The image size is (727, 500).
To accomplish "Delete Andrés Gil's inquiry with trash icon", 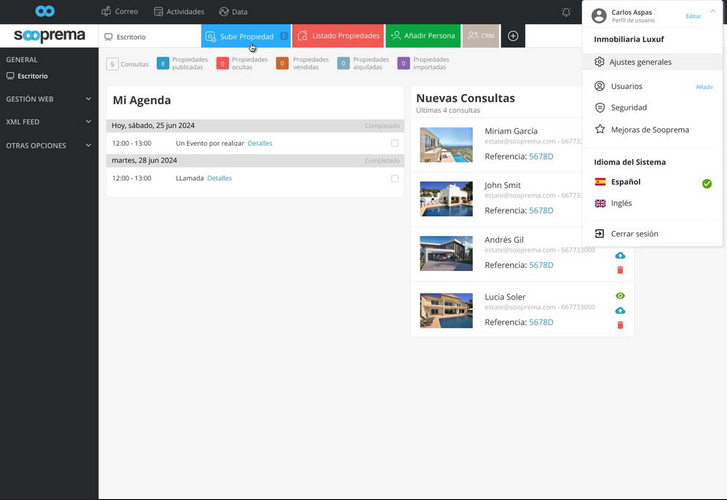I will click(x=620, y=270).
